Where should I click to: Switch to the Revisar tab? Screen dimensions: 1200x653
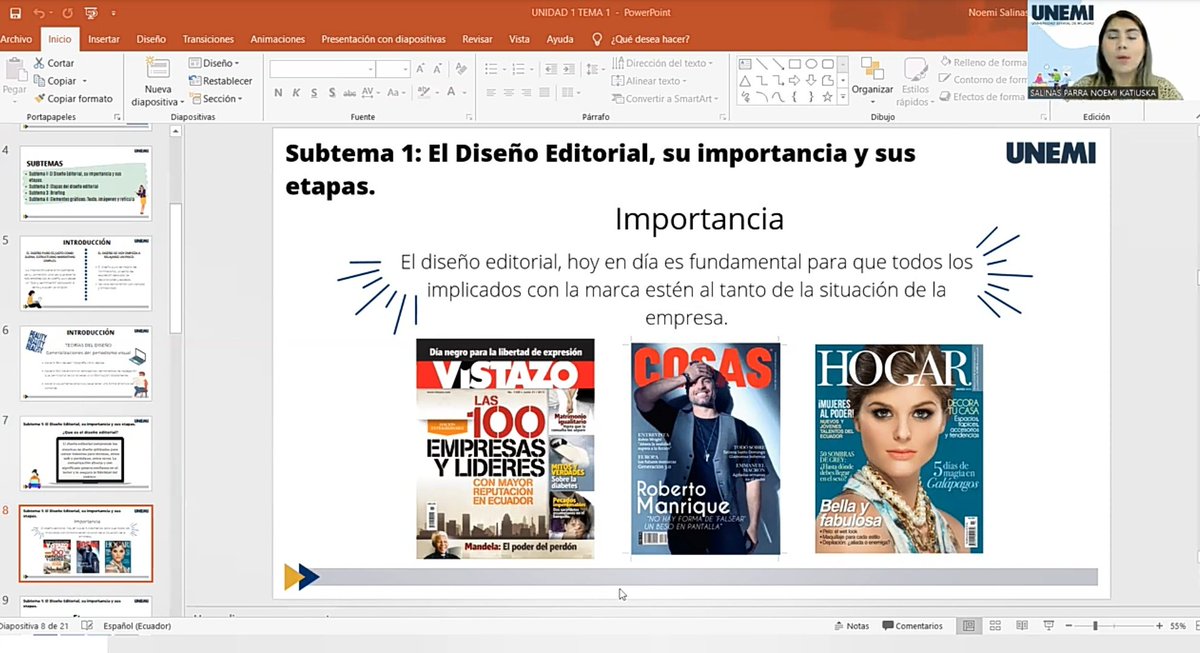tap(477, 39)
